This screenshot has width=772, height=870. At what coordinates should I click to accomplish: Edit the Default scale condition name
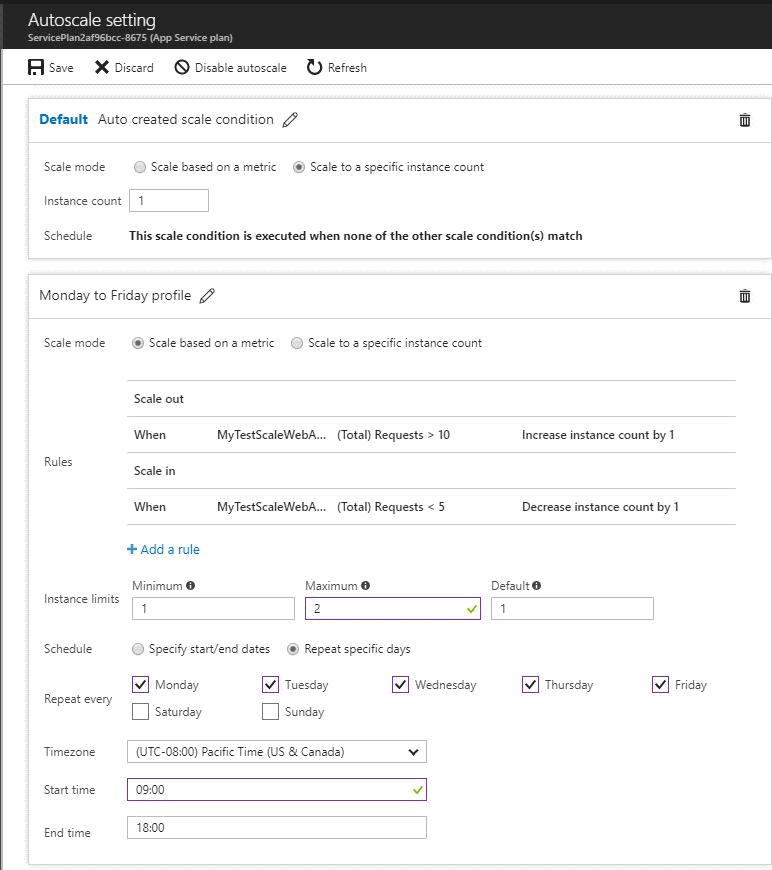point(290,119)
